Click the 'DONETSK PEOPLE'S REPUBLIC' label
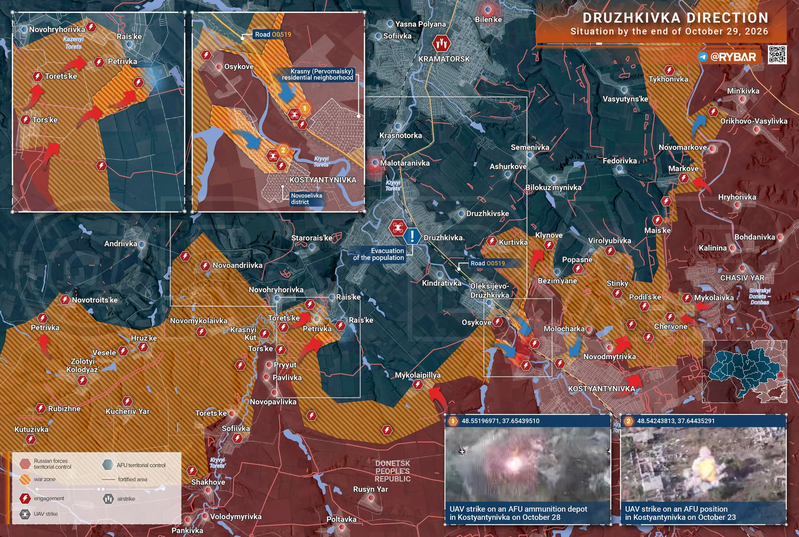This screenshot has width=799, height=537. [392, 471]
